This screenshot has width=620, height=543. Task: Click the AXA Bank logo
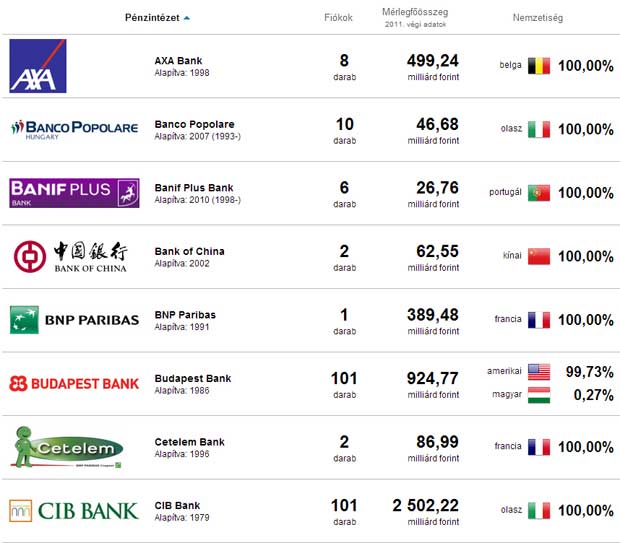click(x=38, y=66)
